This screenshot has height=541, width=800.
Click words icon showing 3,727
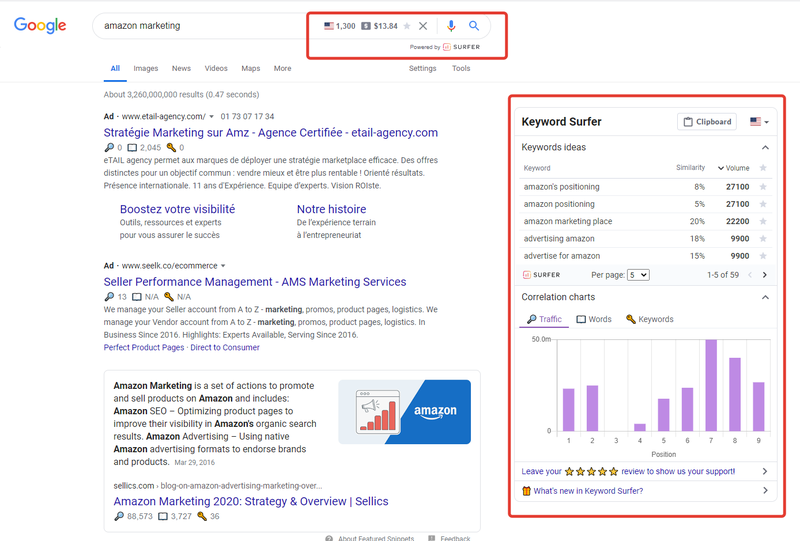(x=163, y=516)
